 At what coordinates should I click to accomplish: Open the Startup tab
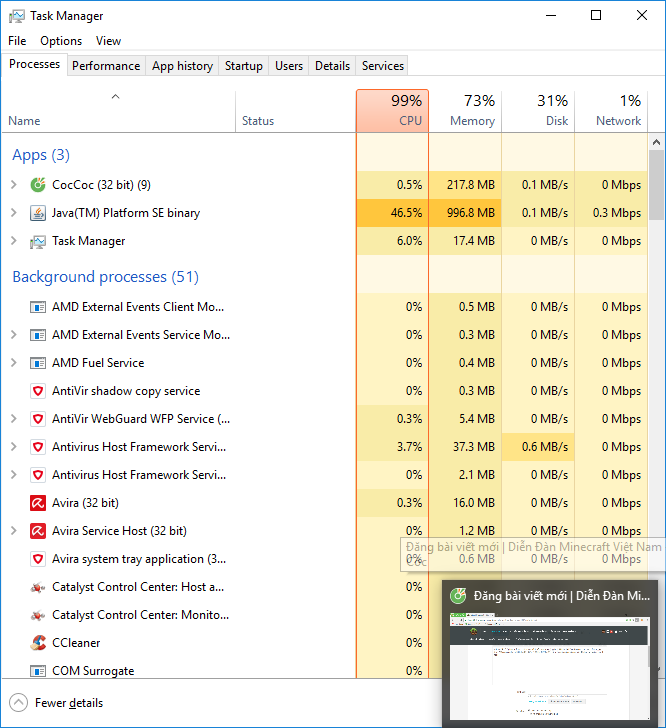tap(244, 66)
